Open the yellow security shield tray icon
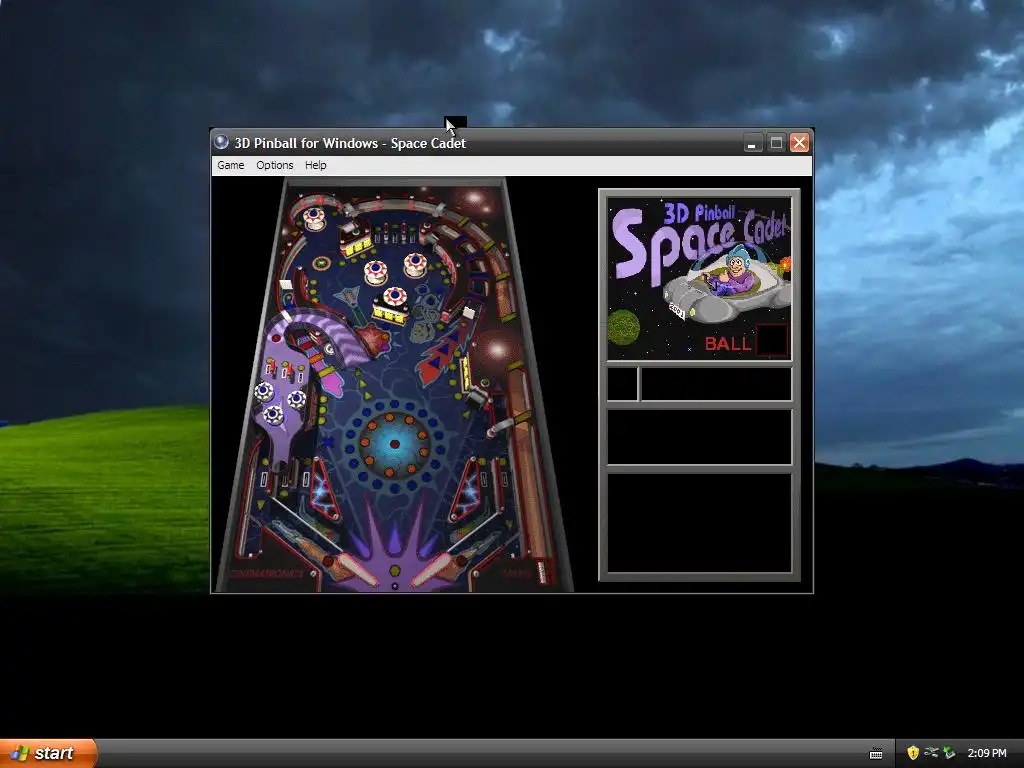The image size is (1024, 768). point(913,753)
